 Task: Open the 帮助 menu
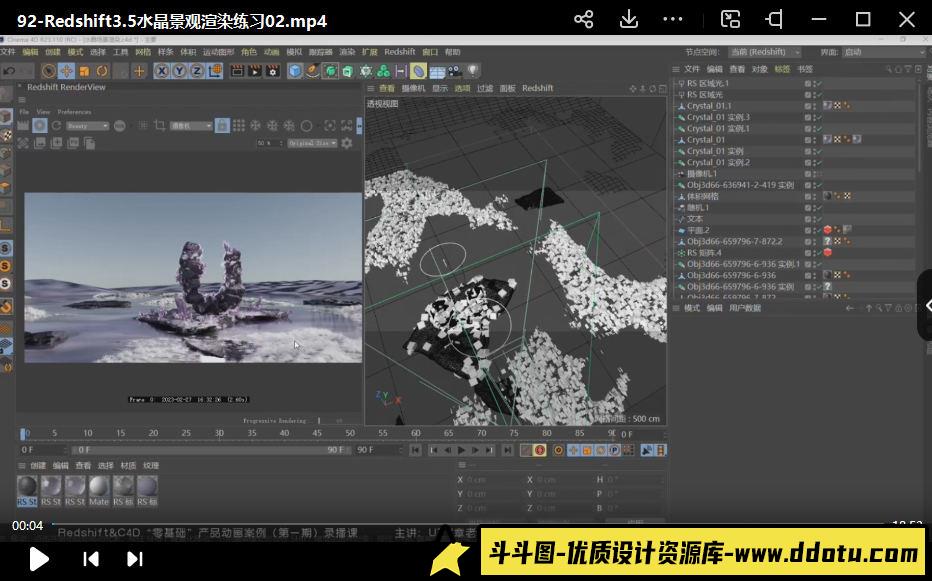tap(453, 52)
